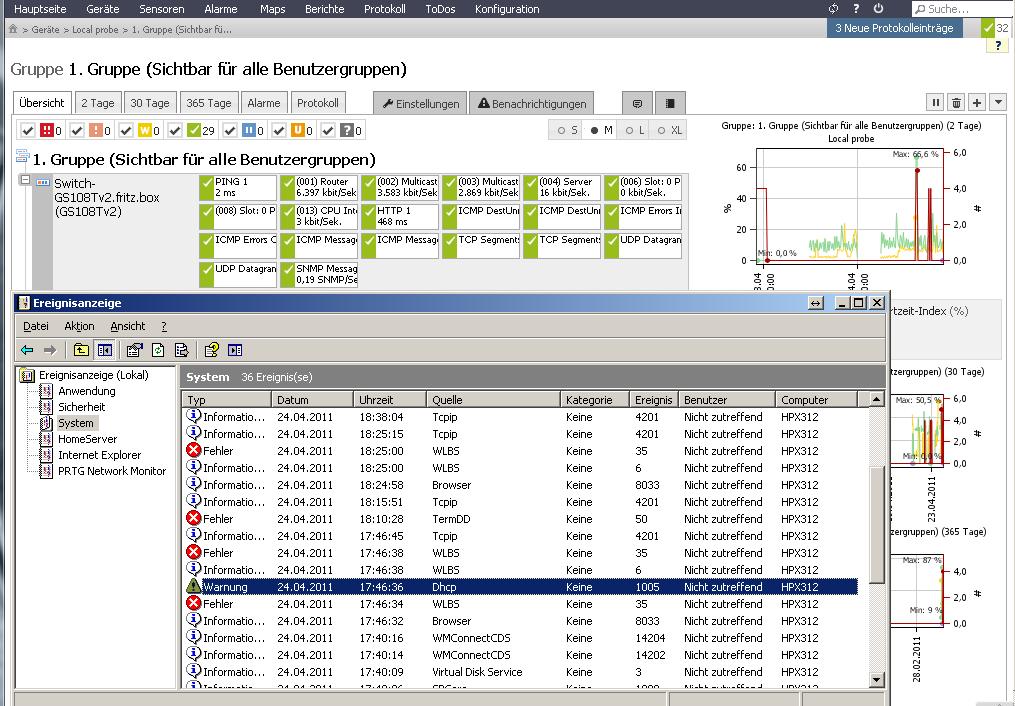Pause the group with the pause icon
This screenshot has width=1015, height=706.
(935, 102)
